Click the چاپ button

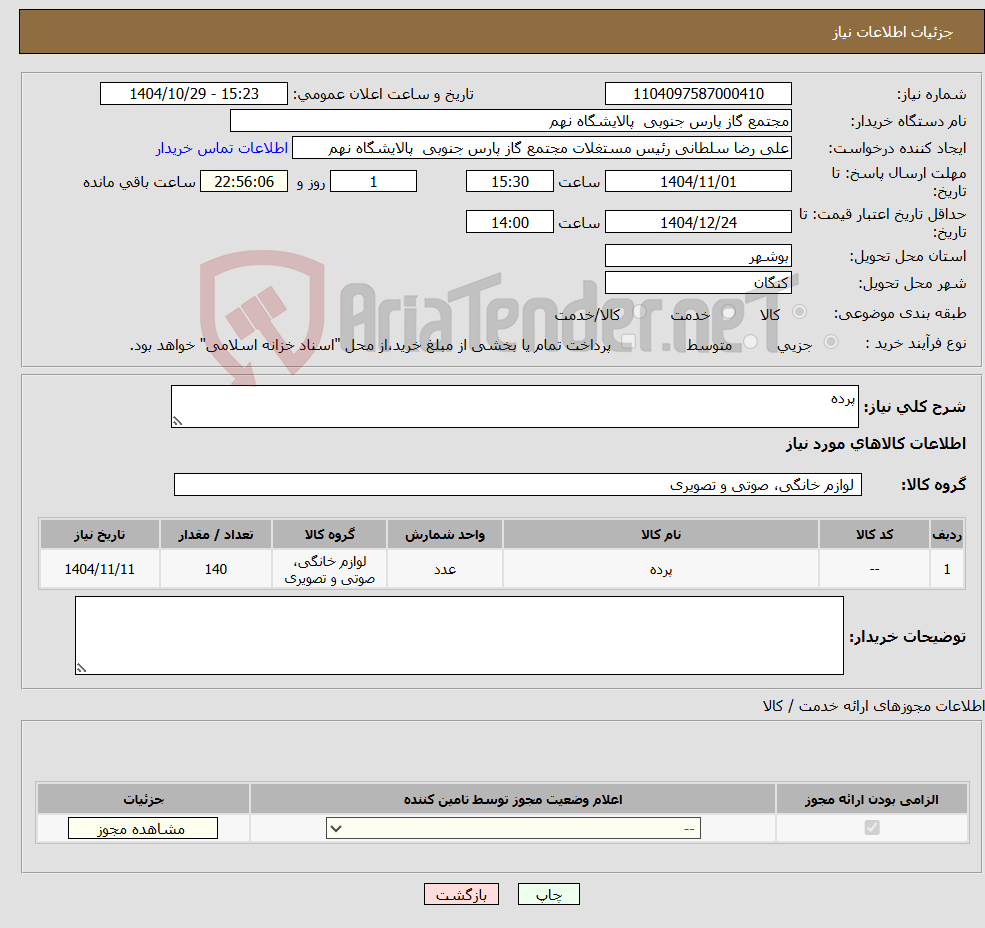click(548, 894)
